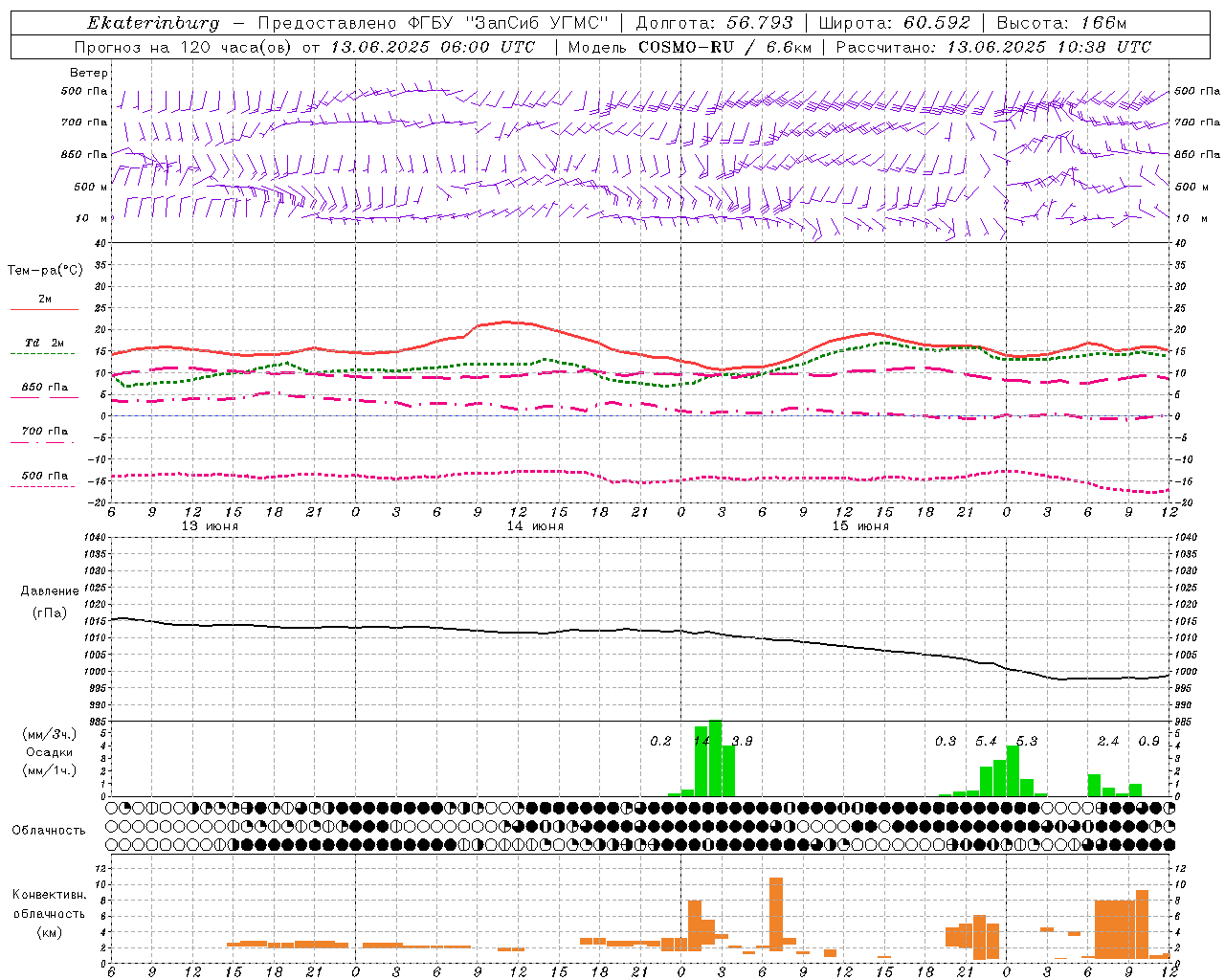Select the 14 июня date label
The height and width of the screenshot is (980, 1225).
535,526
